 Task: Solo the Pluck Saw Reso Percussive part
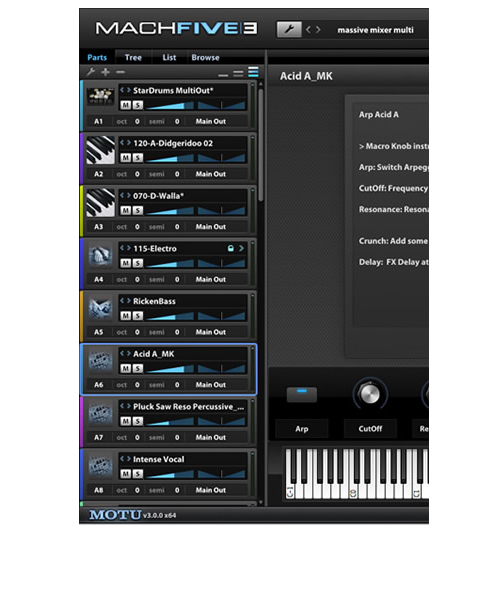(138, 421)
